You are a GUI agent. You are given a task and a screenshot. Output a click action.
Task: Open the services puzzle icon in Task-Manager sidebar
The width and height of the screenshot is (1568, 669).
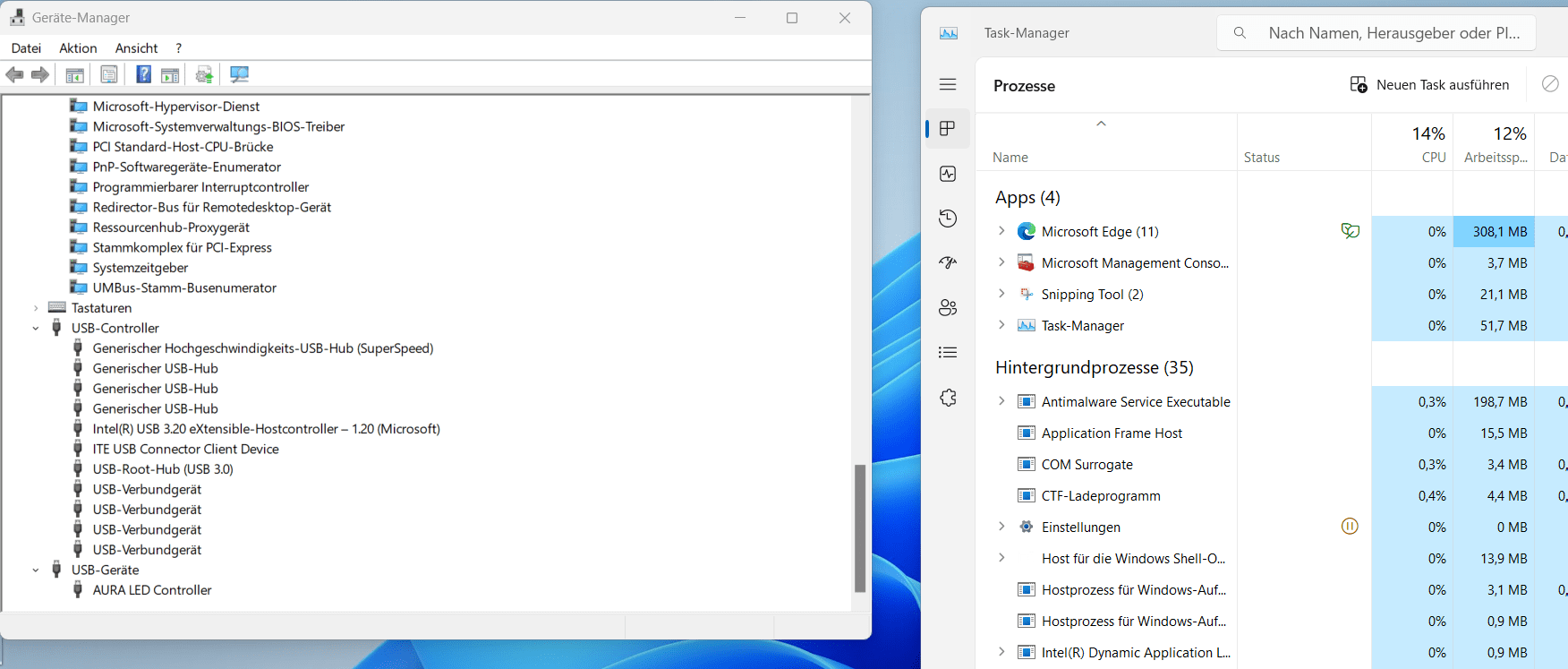[948, 398]
